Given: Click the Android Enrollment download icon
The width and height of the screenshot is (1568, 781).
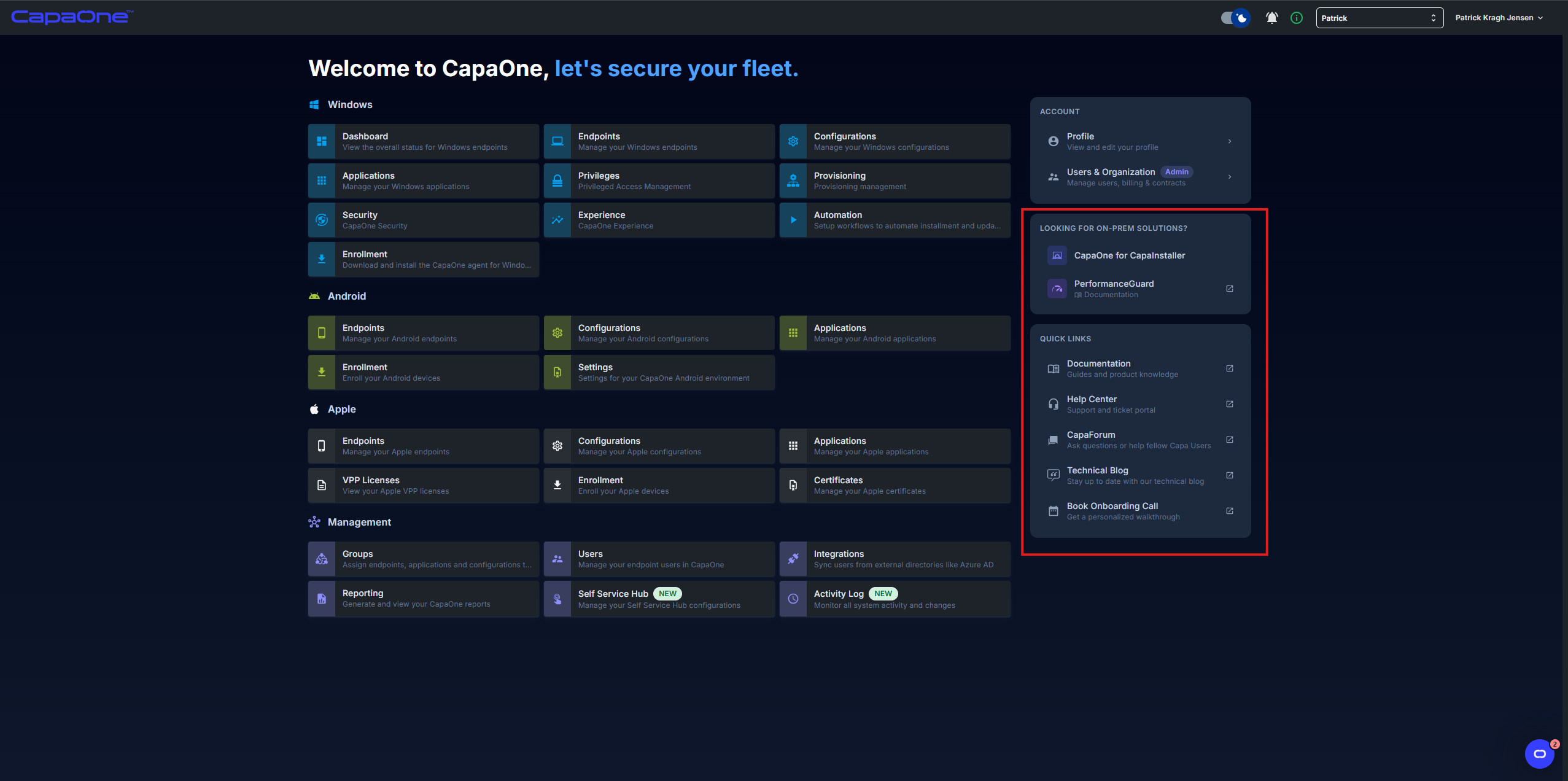Looking at the screenshot, I should (x=322, y=372).
